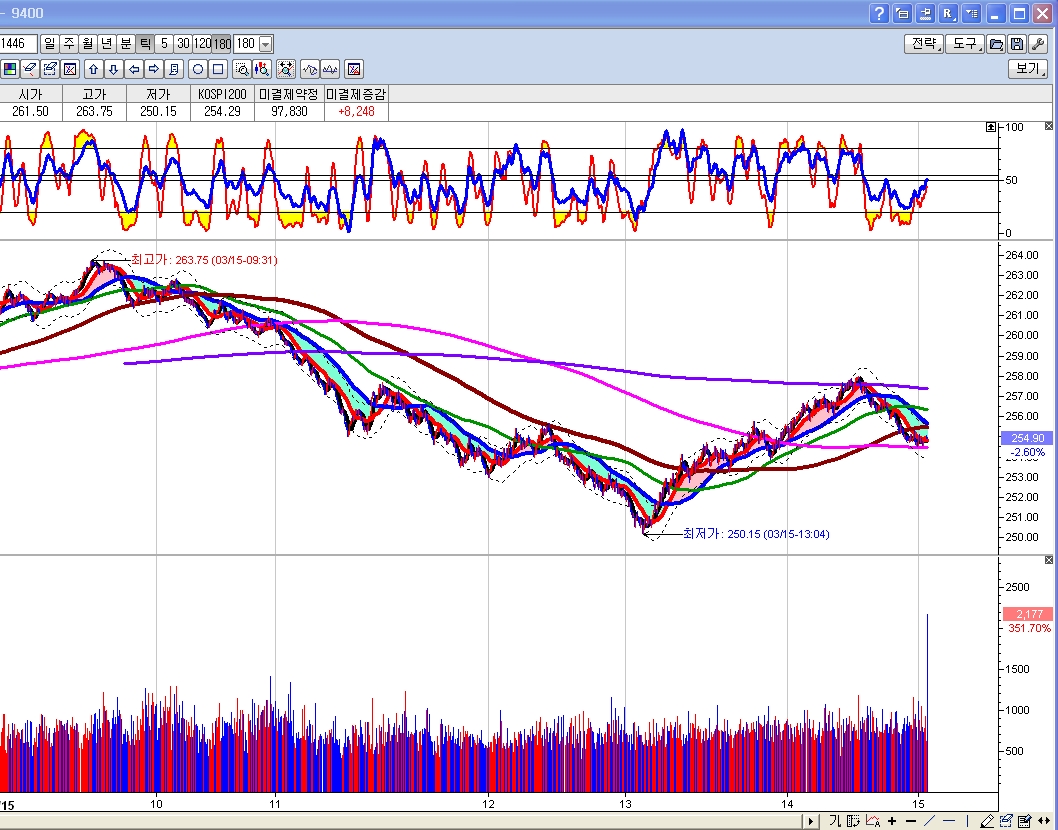Open the 도구 (tools) menu
1058x830 pixels.
pos(965,44)
